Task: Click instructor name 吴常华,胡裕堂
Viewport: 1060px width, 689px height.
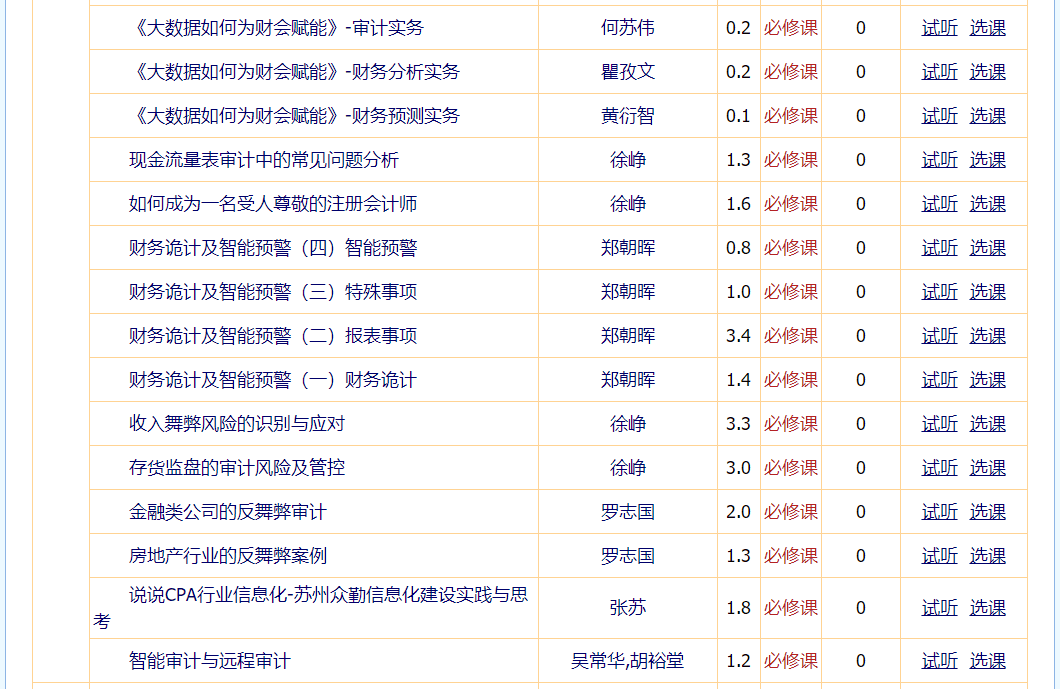Action: click(627, 661)
